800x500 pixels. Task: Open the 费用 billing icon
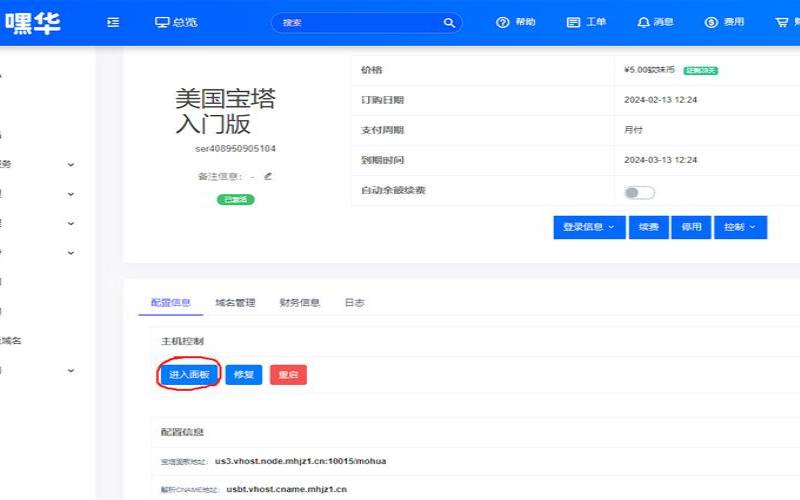[x=712, y=22]
